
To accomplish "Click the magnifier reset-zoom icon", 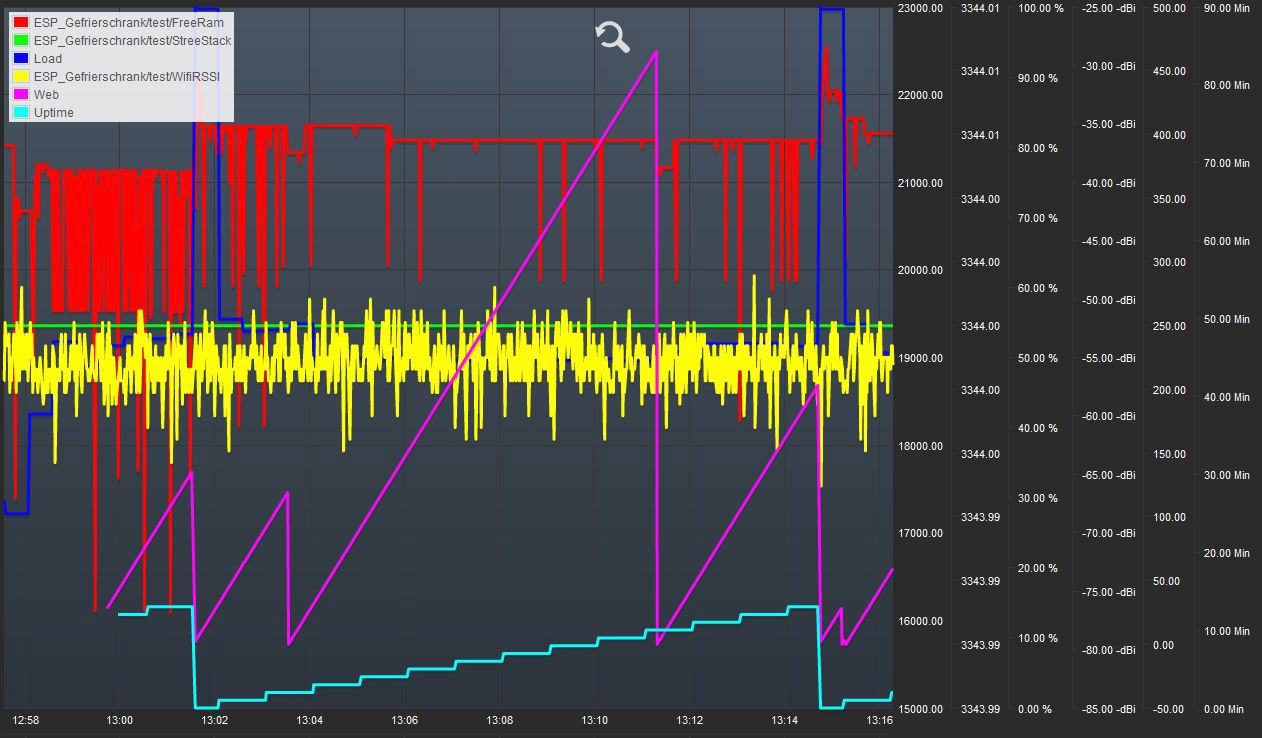I will (612, 37).
